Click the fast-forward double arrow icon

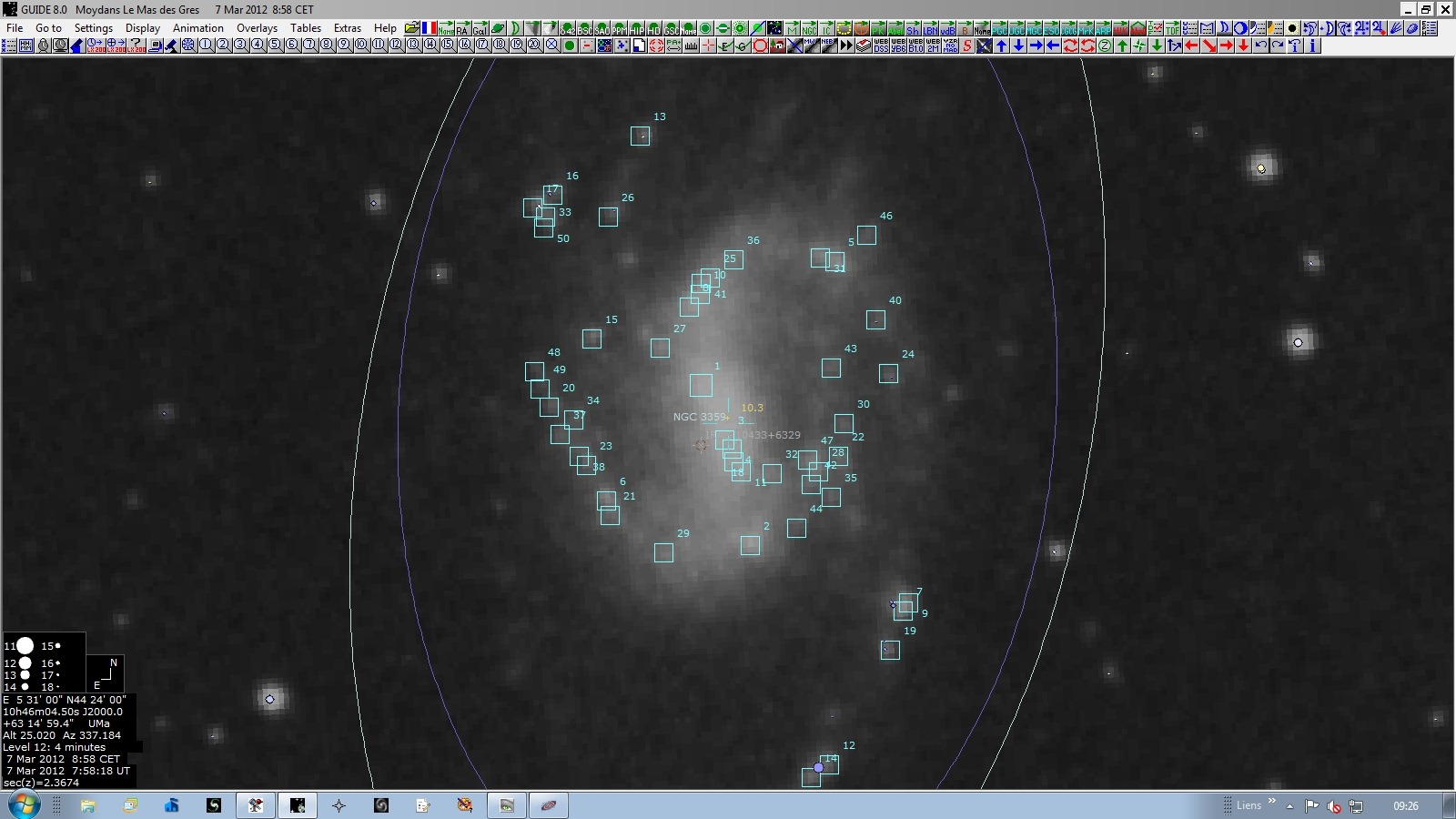tap(845, 45)
